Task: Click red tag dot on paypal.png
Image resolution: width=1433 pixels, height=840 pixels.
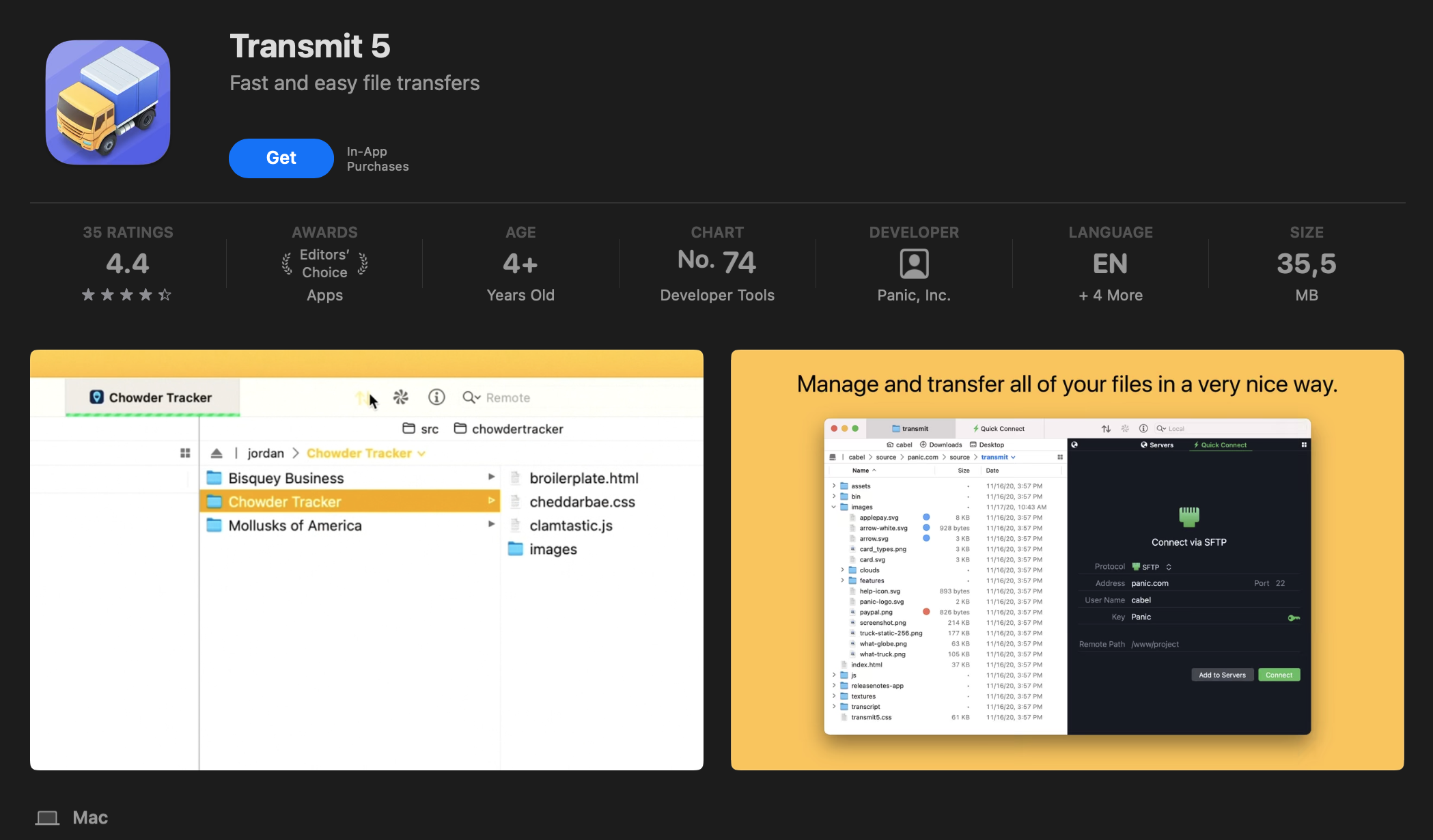Action: [x=926, y=612]
